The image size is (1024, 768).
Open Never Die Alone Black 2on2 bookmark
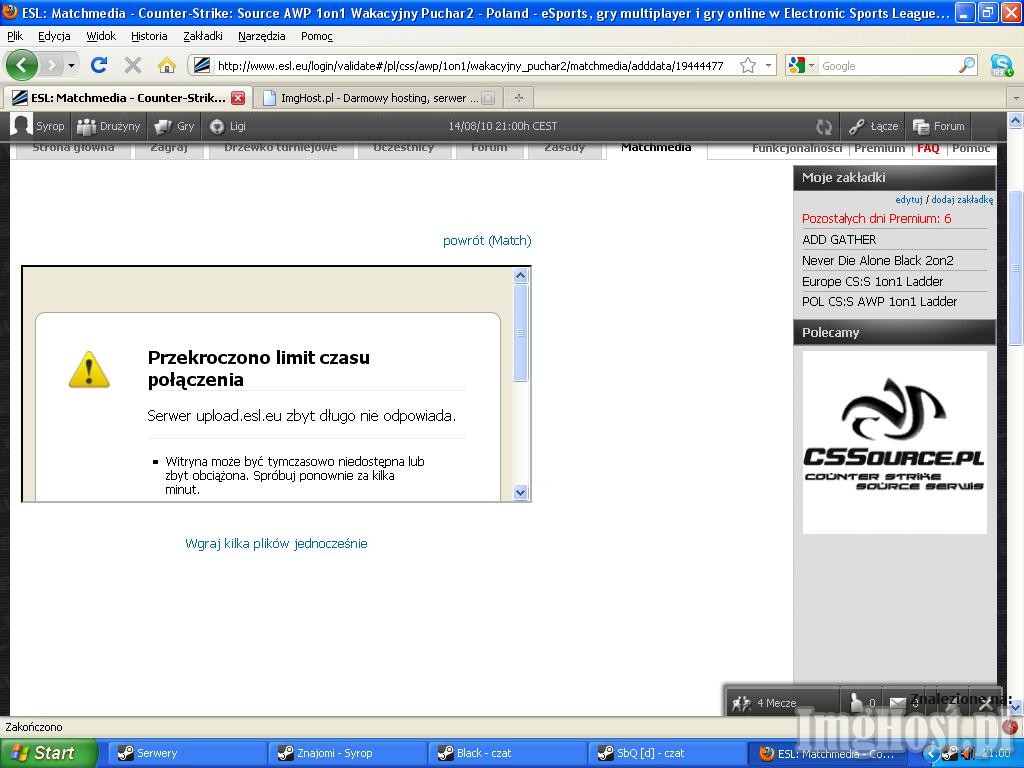(x=878, y=261)
